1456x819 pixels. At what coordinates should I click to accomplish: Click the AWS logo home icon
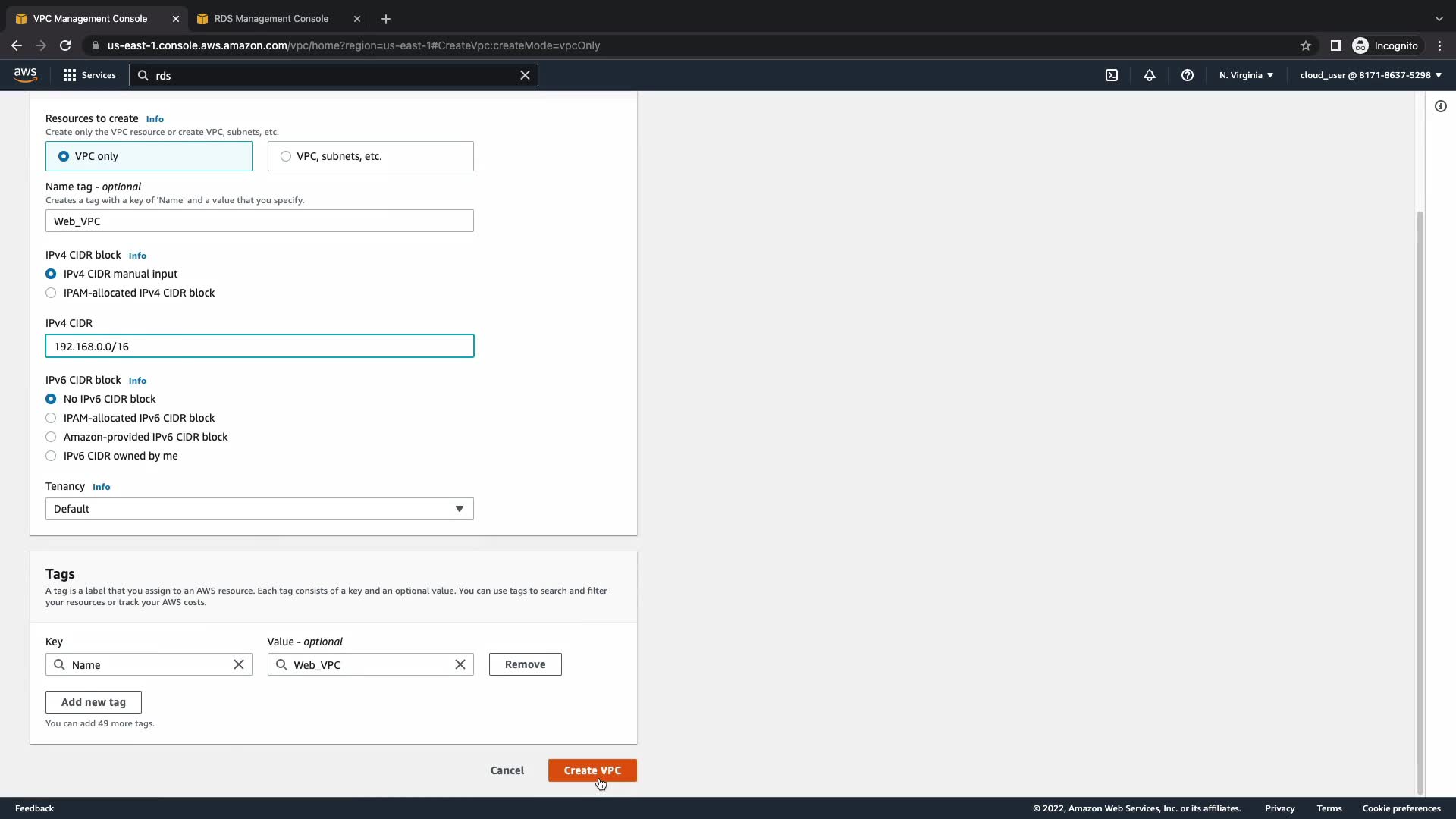[x=25, y=74]
